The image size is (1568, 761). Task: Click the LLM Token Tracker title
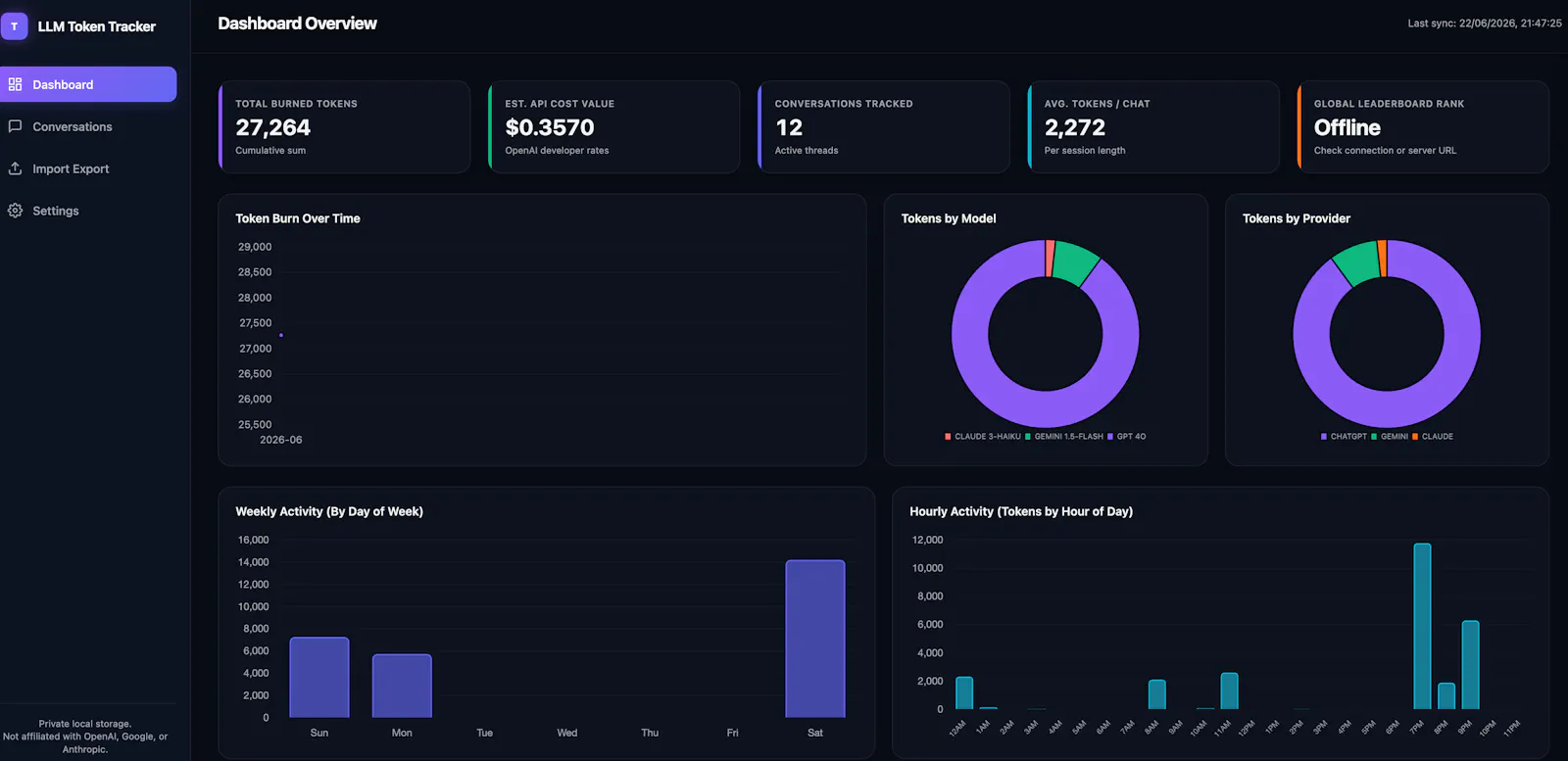click(96, 26)
